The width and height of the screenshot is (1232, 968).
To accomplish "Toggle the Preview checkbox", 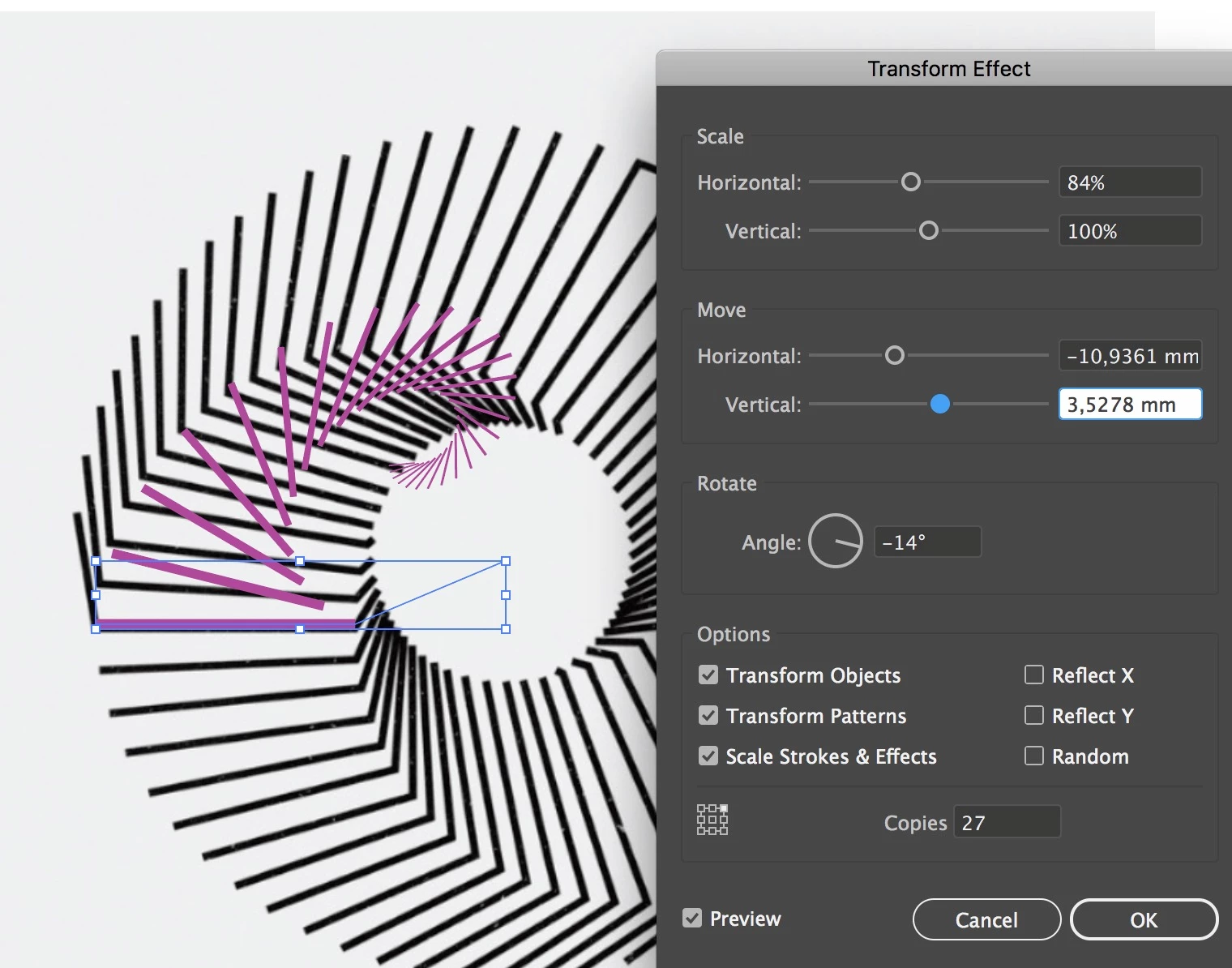I will pyautogui.click(x=692, y=918).
